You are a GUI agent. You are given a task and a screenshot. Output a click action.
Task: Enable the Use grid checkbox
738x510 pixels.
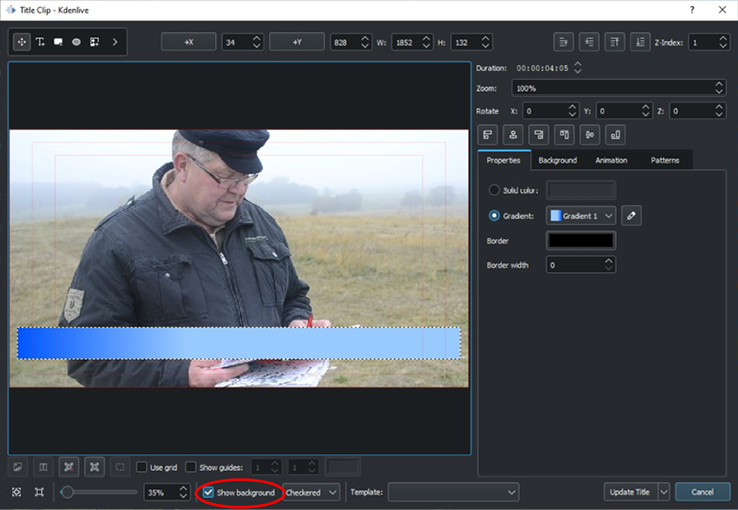pyautogui.click(x=142, y=467)
